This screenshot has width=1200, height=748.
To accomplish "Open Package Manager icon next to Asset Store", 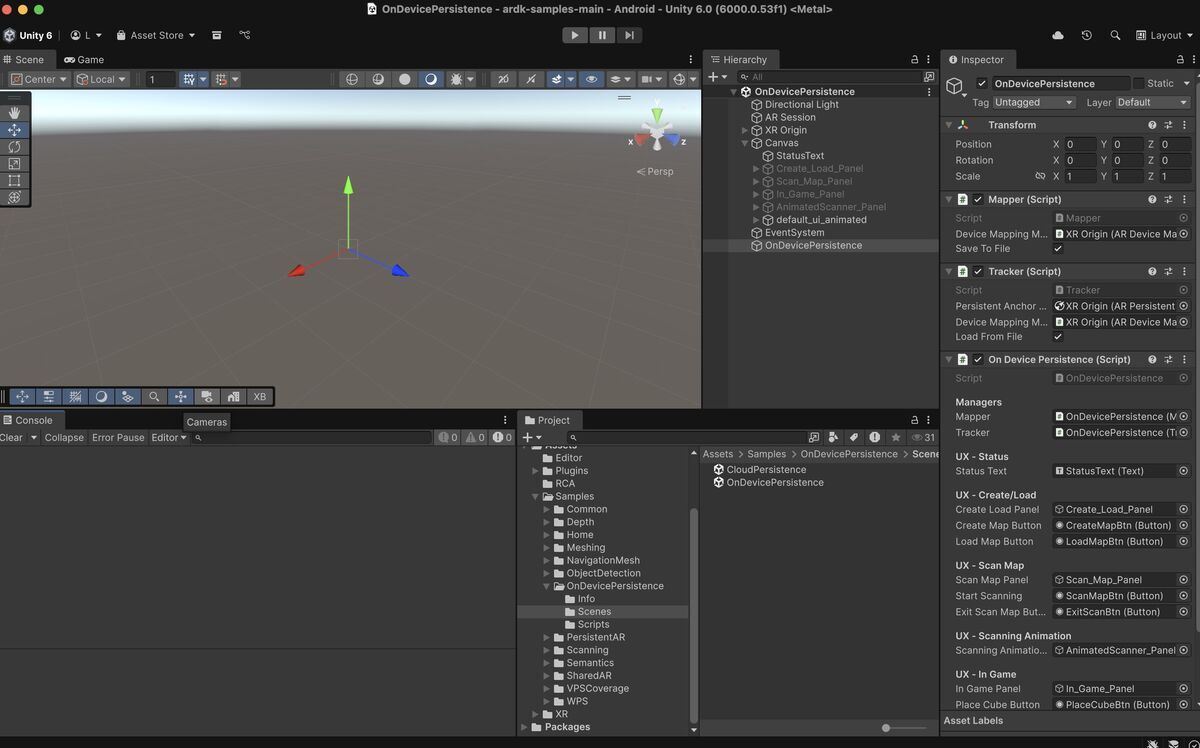I will [x=217, y=35].
